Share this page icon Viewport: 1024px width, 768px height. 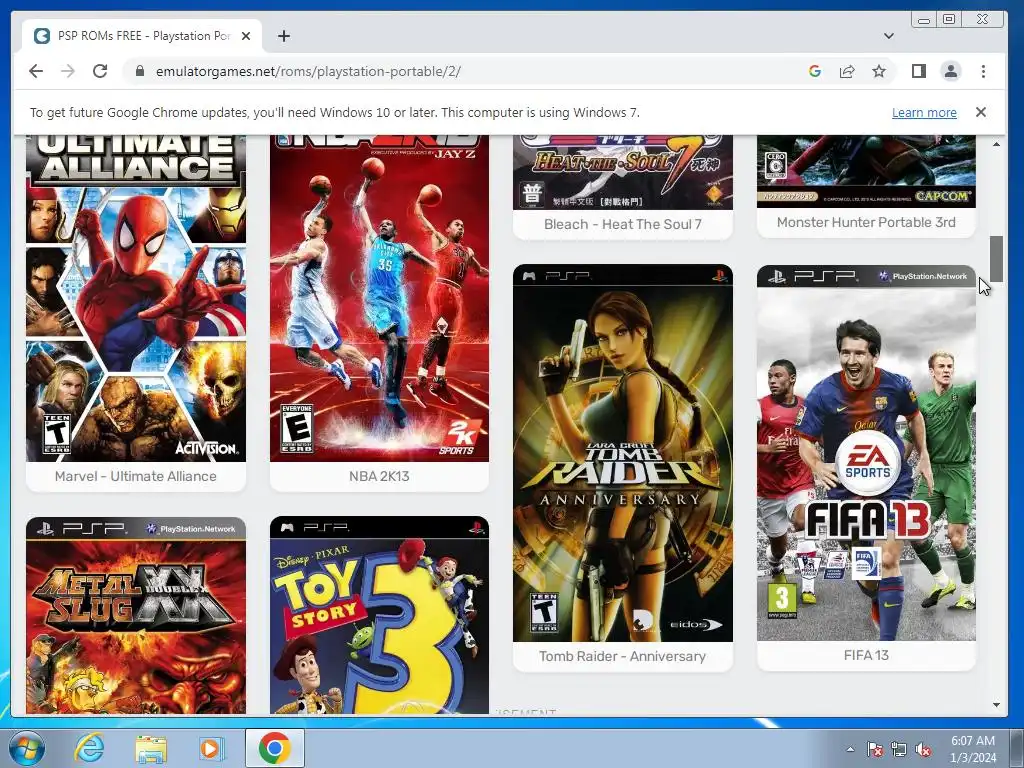(x=847, y=71)
